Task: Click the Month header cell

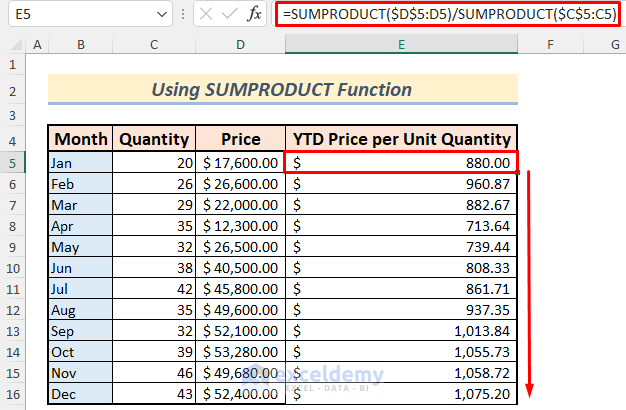Action: point(81,139)
